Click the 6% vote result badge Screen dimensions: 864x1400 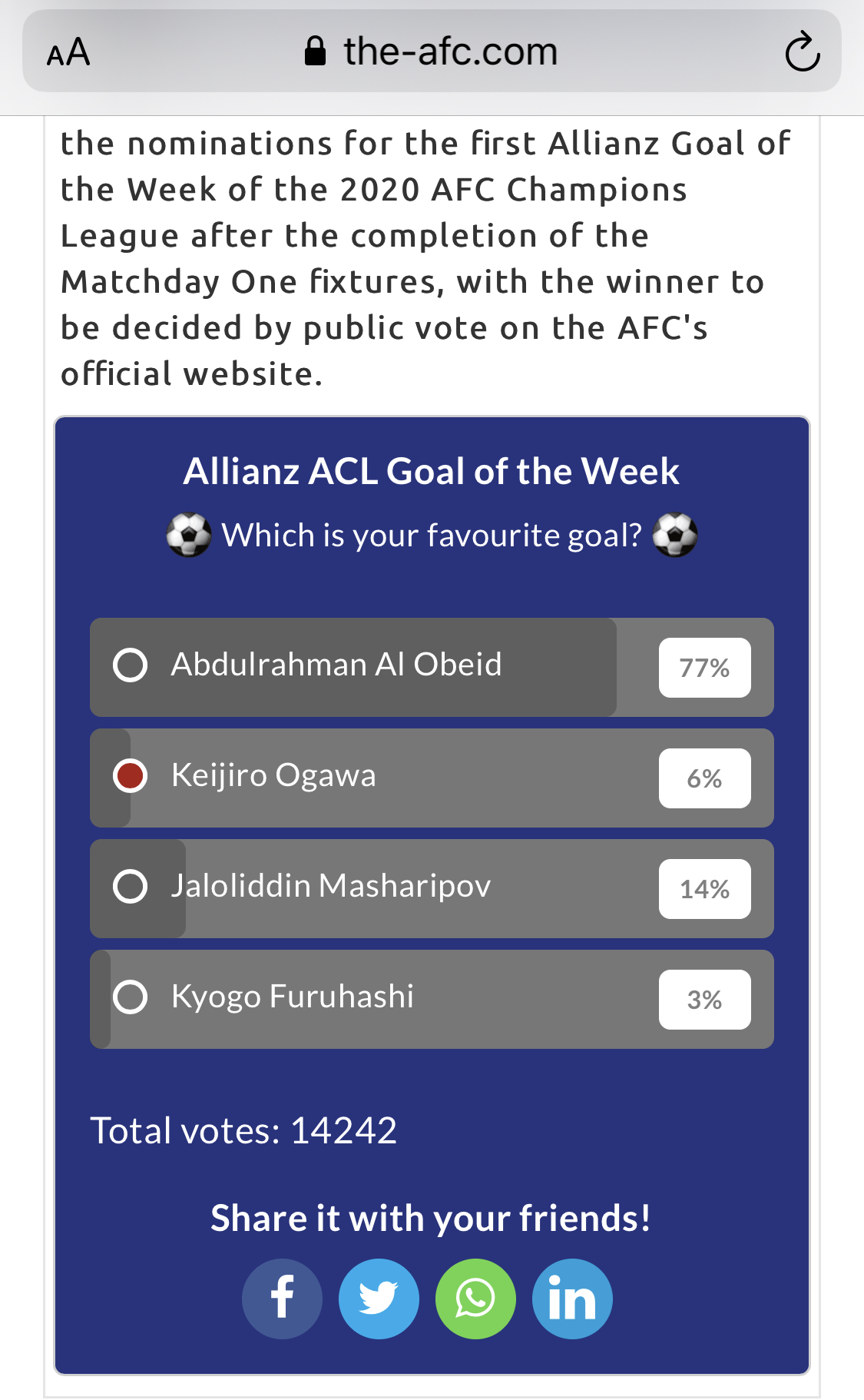click(x=704, y=778)
